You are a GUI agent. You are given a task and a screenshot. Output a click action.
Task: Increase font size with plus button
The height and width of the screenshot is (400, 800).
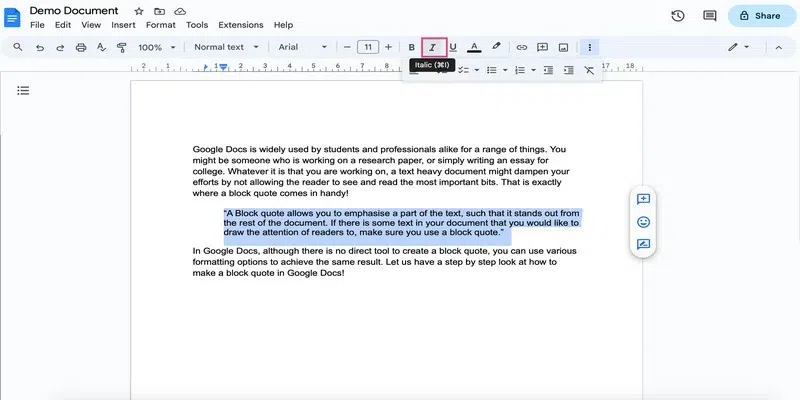(388, 47)
